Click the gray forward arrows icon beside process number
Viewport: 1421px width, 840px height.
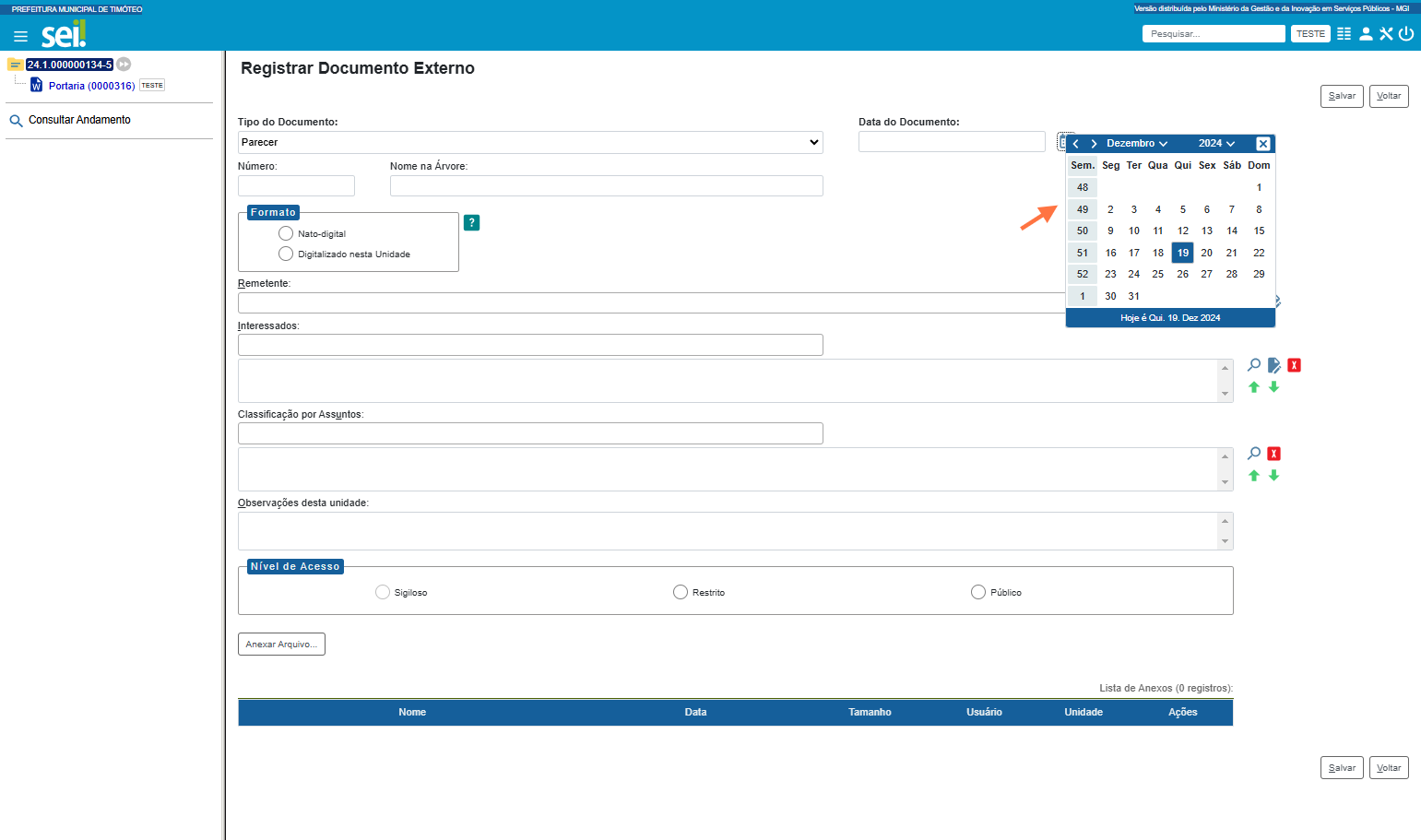(x=124, y=65)
